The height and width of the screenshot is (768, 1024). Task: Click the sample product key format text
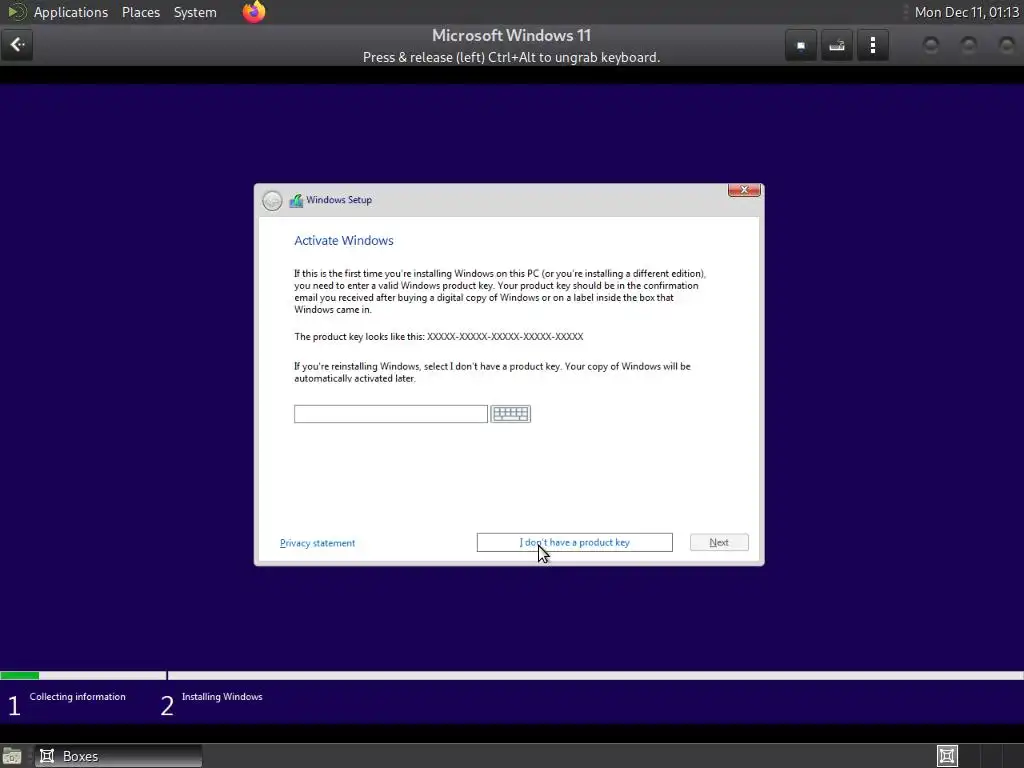click(505, 336)
